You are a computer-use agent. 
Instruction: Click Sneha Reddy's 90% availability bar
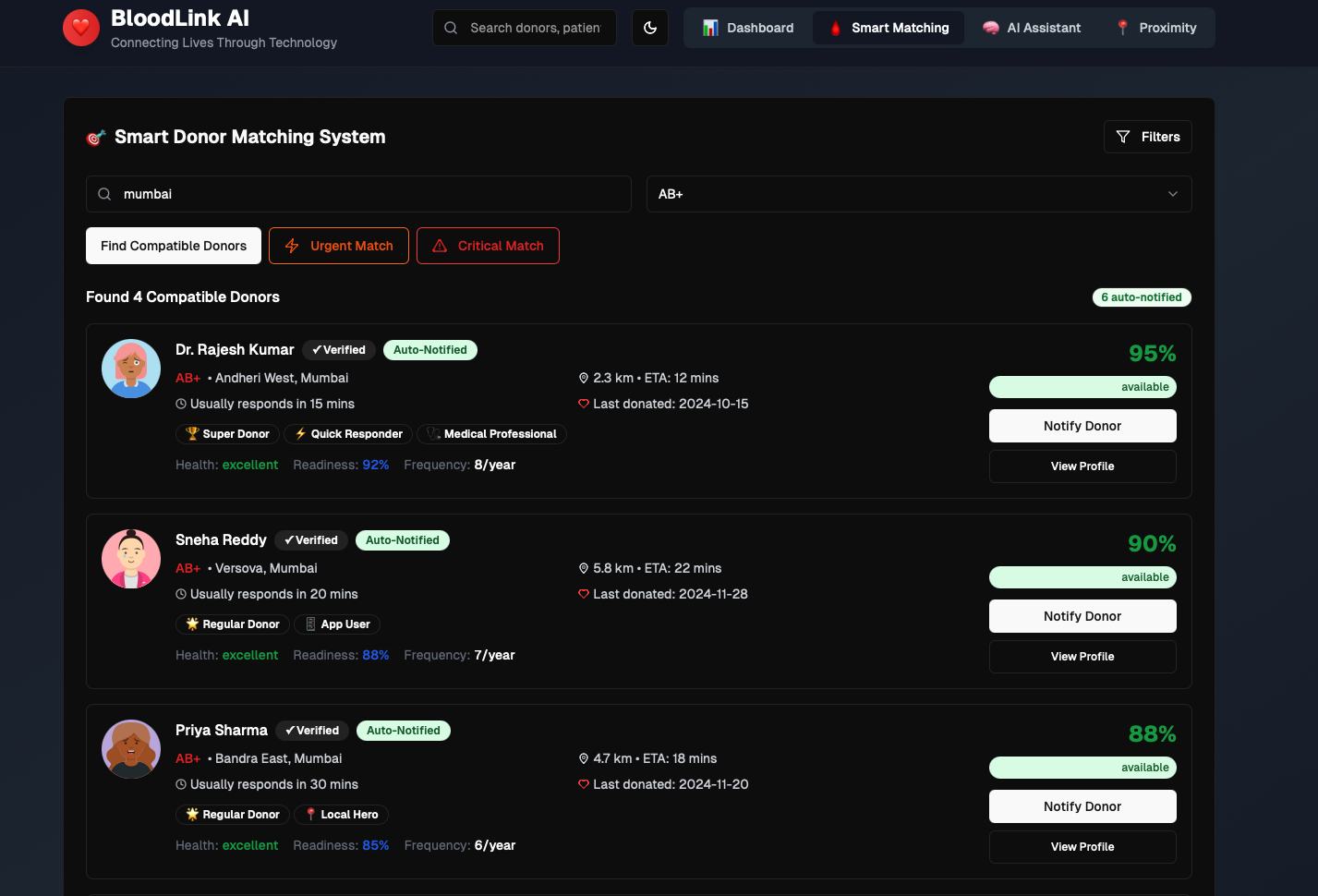coord(1082,577)
